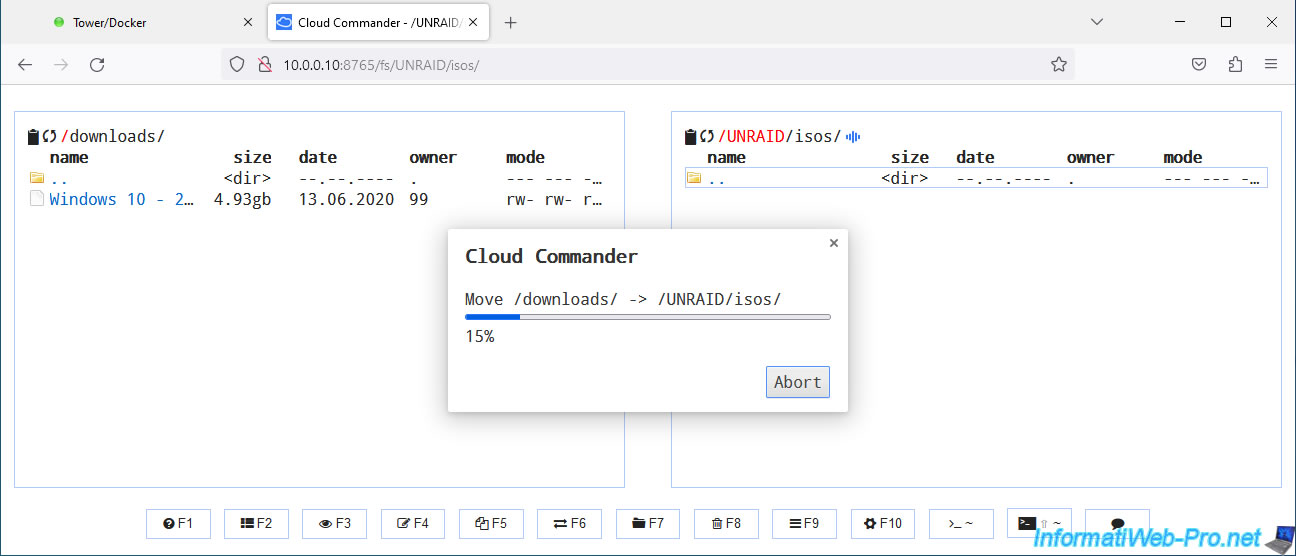Viewport: 1296px width, 556px height.
Task: Open the F9 menu button
Action: 804,523
